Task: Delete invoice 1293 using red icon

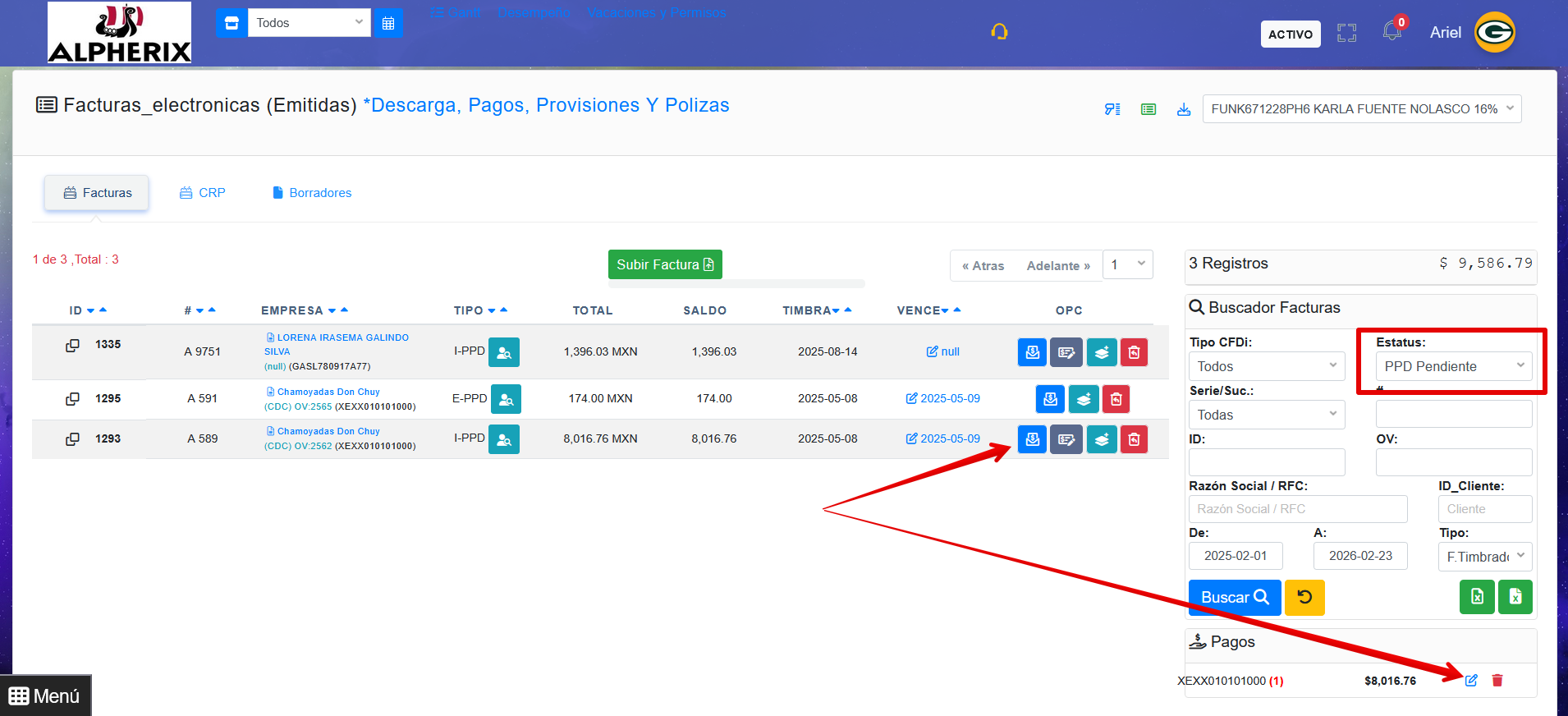Action: point(1134,439)
